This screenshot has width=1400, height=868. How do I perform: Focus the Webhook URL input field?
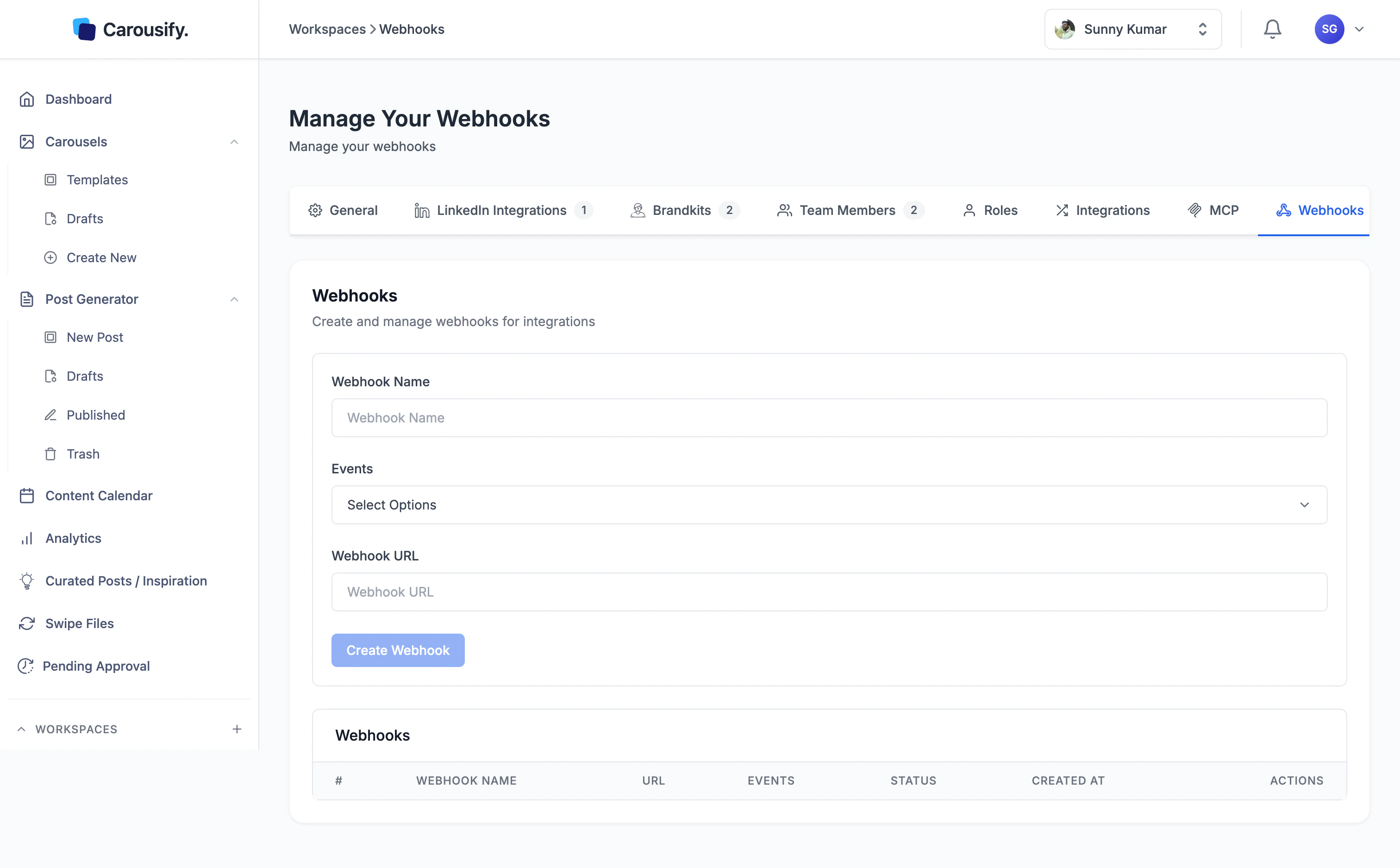829,592
